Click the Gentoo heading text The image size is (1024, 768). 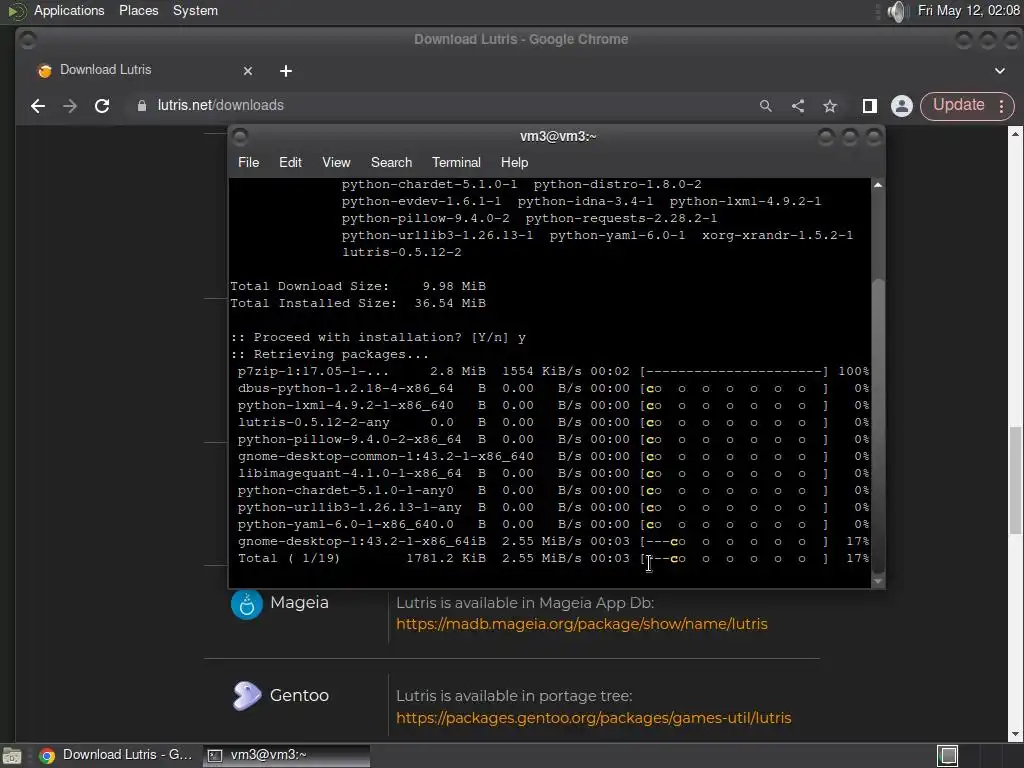click(x=299, y=696)
